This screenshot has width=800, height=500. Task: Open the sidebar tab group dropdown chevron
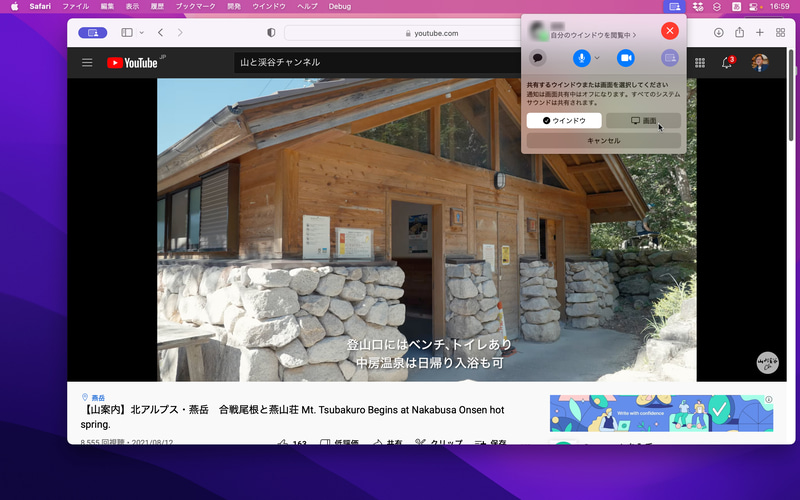(141, 33)
